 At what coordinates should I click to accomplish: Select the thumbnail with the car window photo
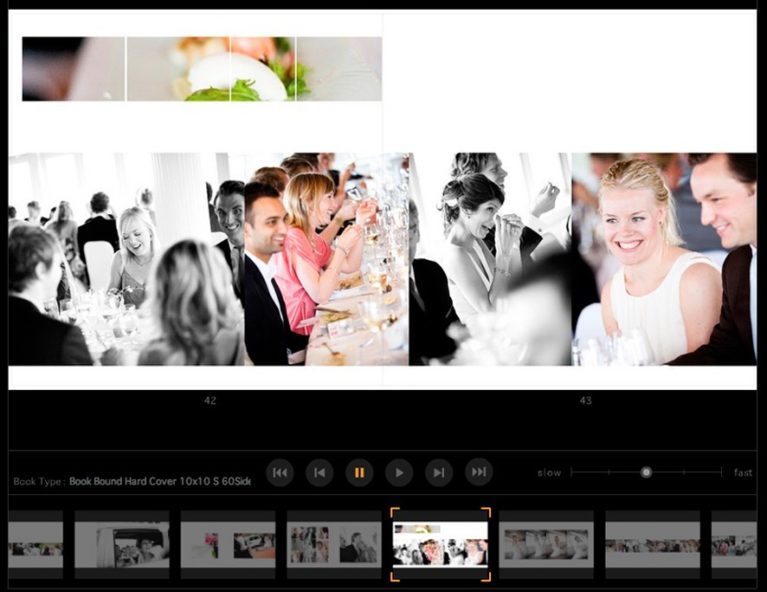(122, 544)
